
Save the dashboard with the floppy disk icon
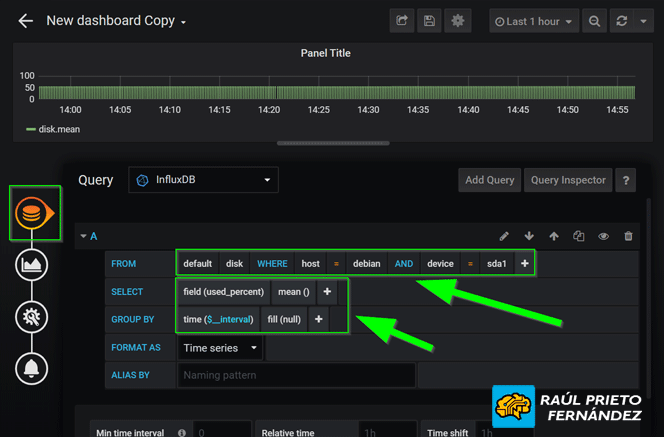[x=429, y=21]
